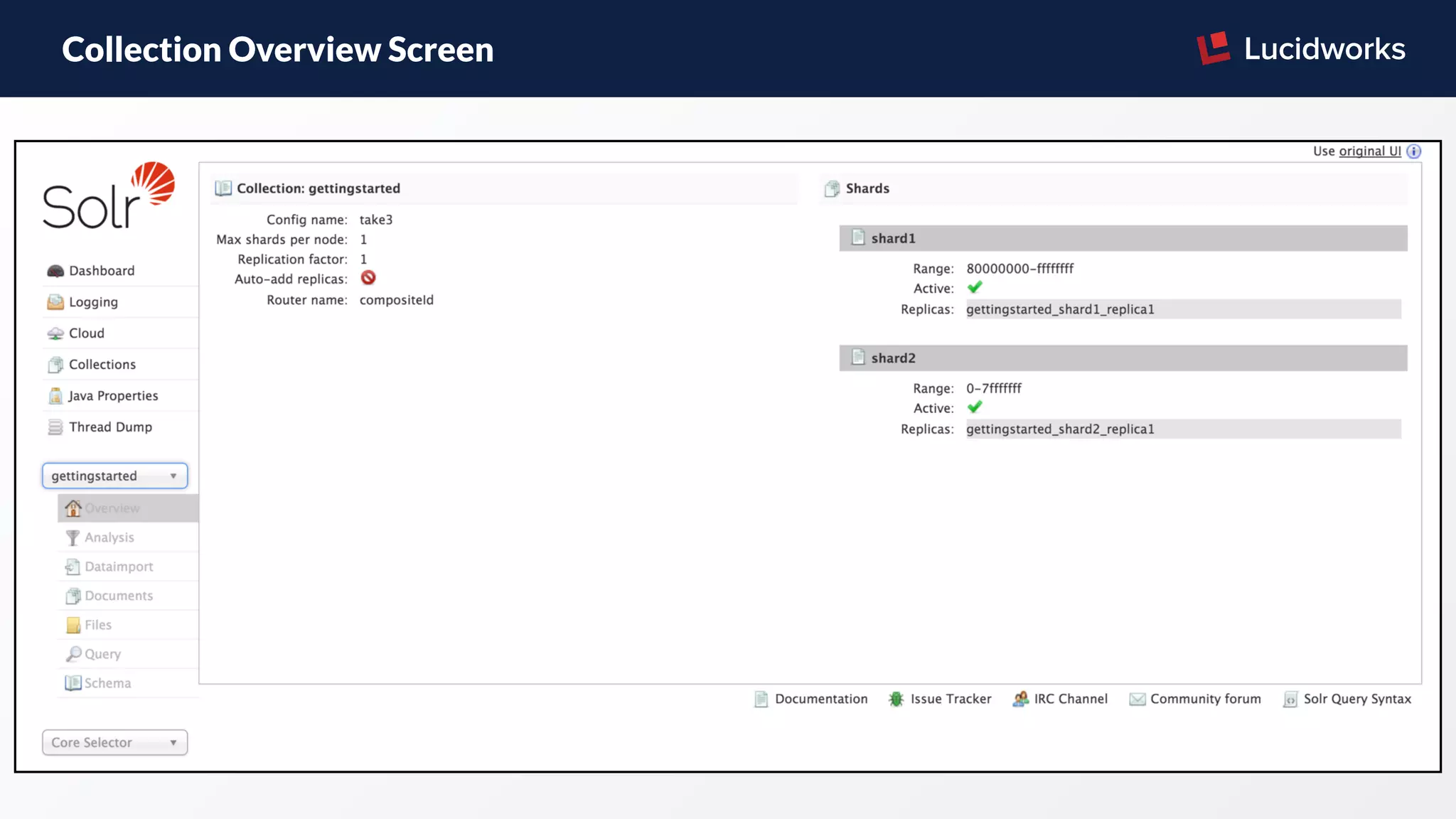Click the Community forum envelope icon
Image resolution: width=1456 pixels, height=819 pixels.
click(x=1137, y=700)
